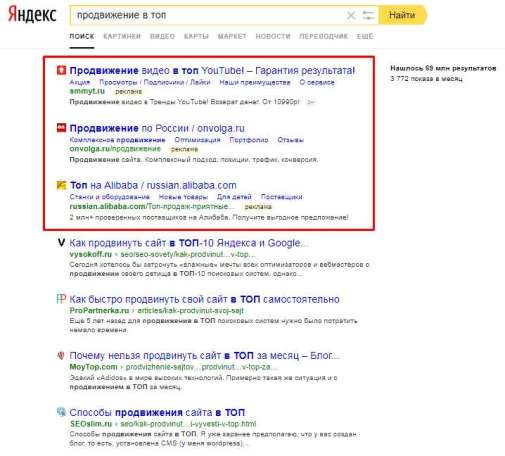The width and height of the screenshot is (505, 456).
Task: Open 'Как продвинуть сайт в ТОП-10' result
Action: [189, 243]
